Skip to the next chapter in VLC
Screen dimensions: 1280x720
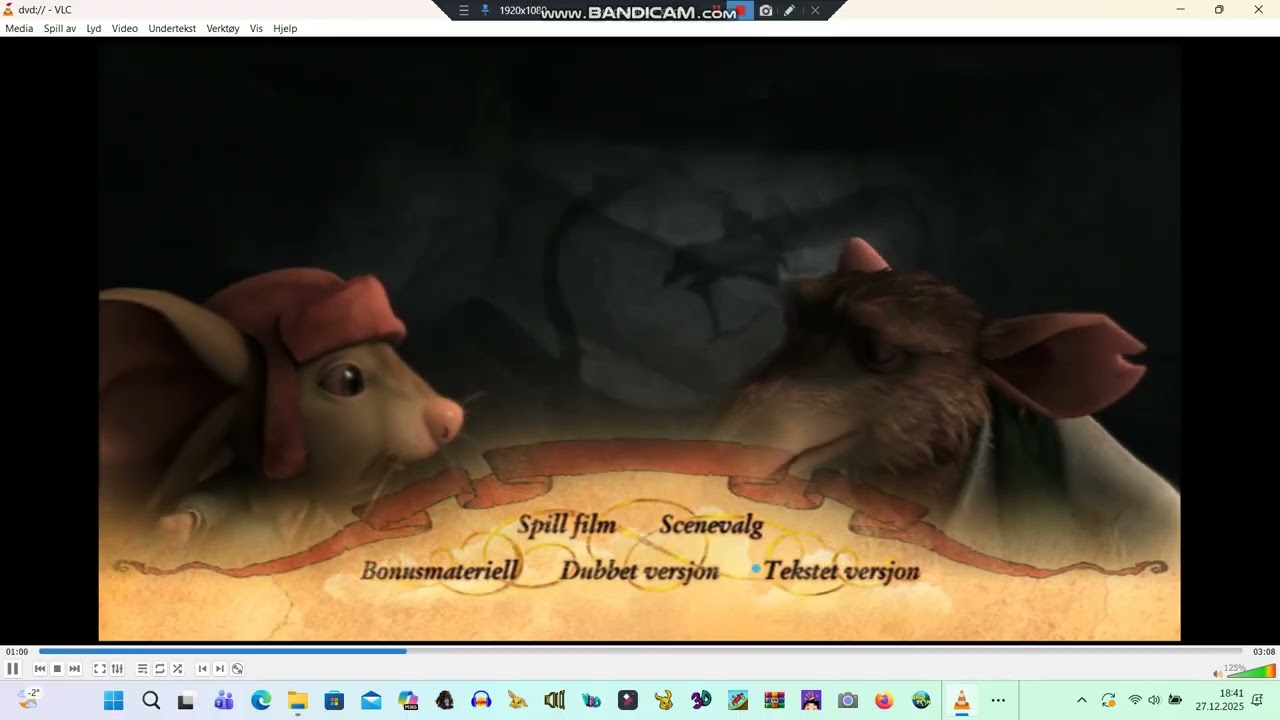click(74, 669)
